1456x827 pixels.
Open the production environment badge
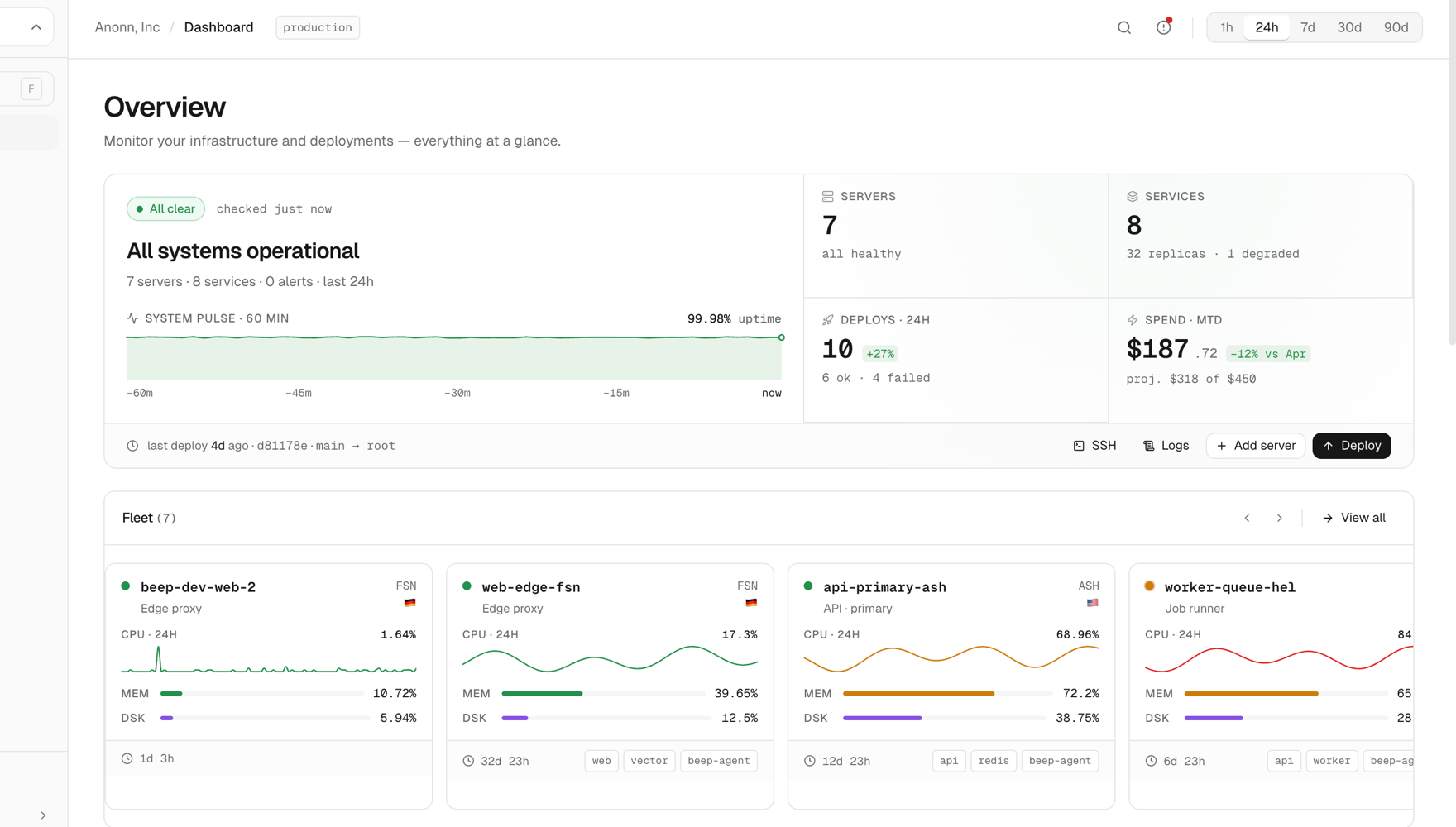tap(318, 27)
